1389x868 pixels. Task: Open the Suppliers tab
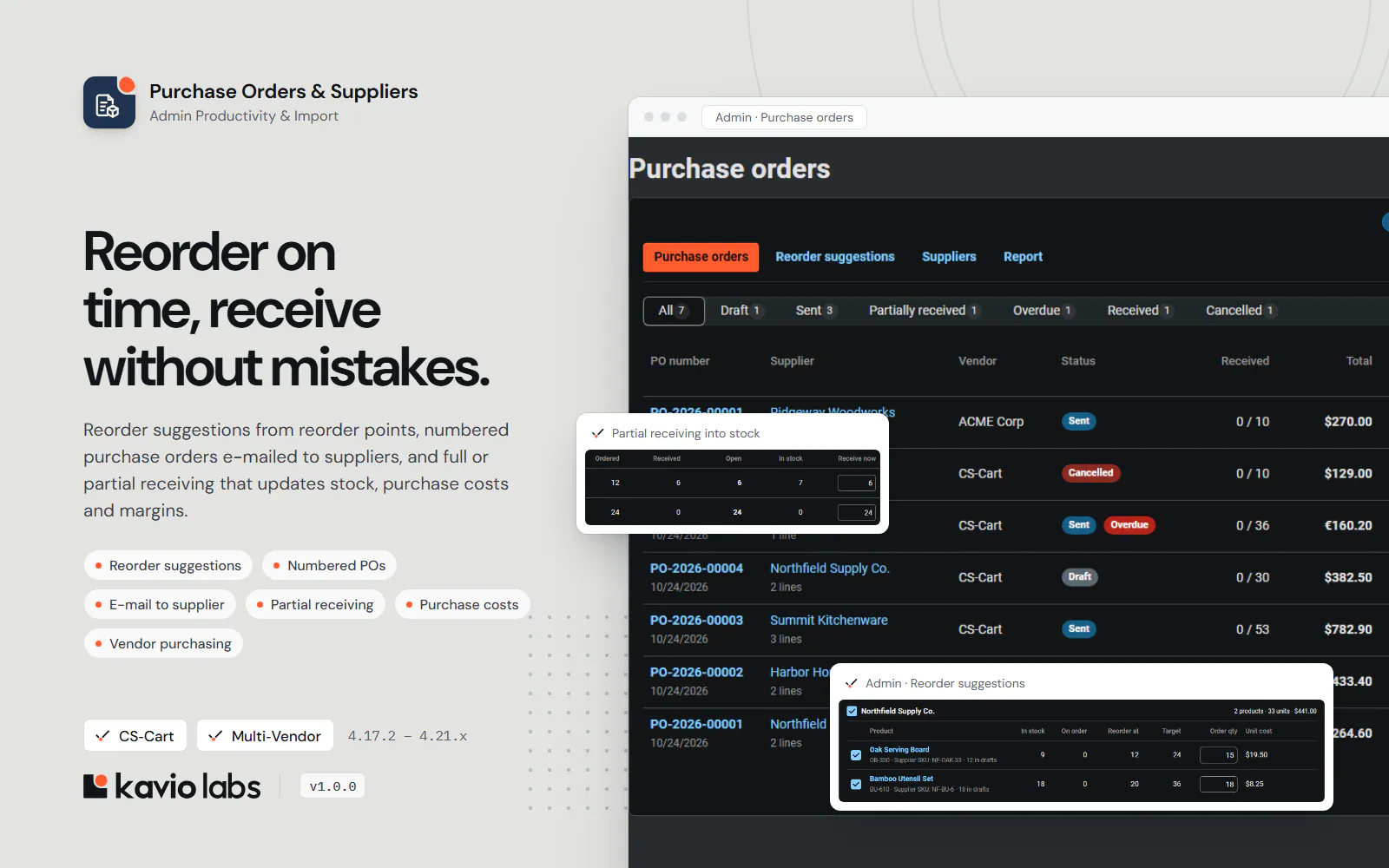949,257
